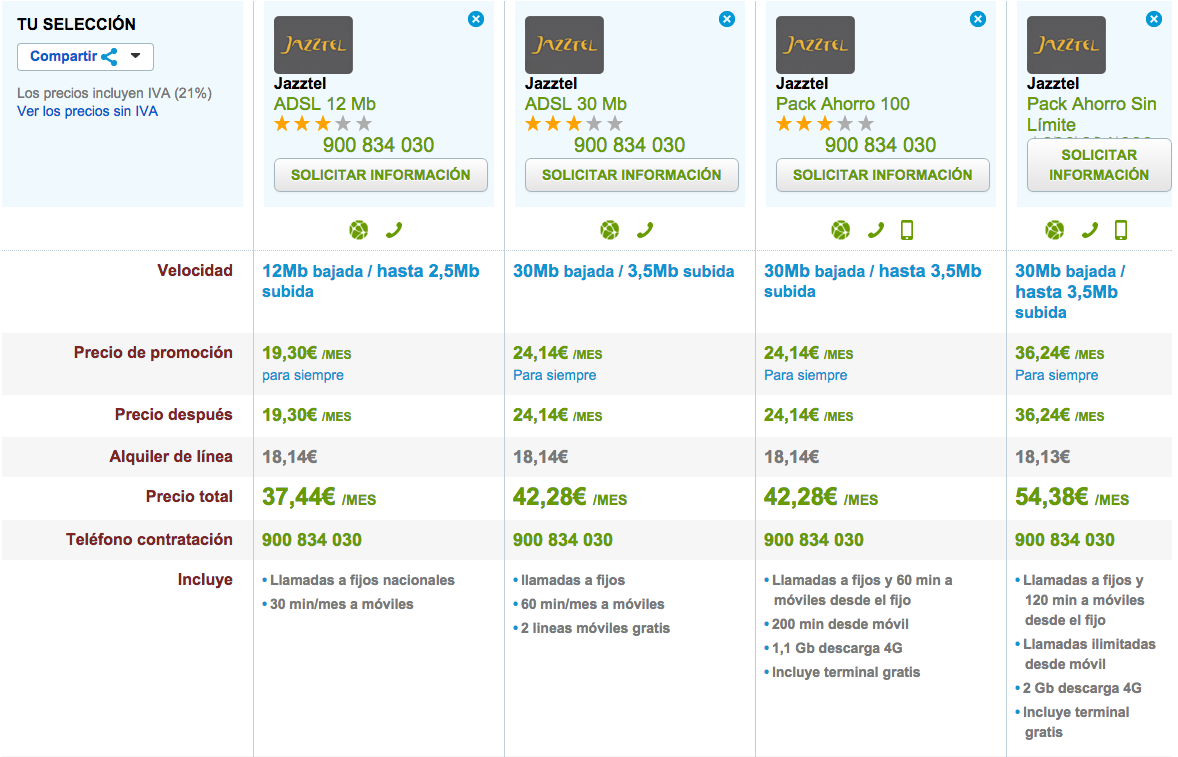Request information for ADSL 30 Mb

(632, 175)
